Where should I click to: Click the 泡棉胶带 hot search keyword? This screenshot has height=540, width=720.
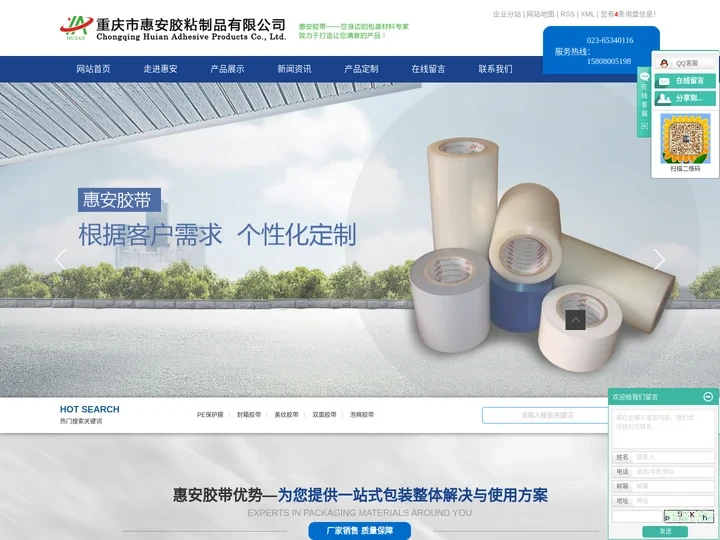click(x=362, y=415)
